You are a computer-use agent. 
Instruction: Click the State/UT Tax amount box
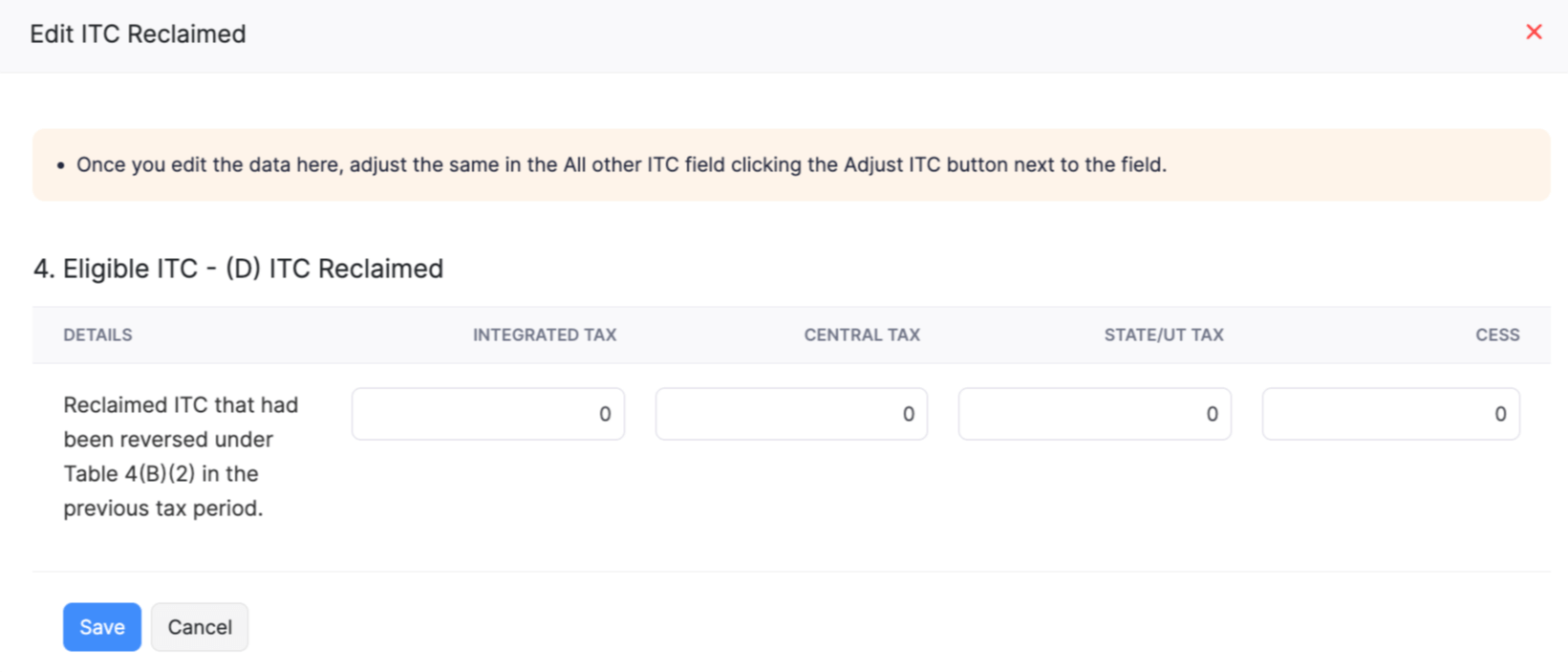click(1093, 413)
